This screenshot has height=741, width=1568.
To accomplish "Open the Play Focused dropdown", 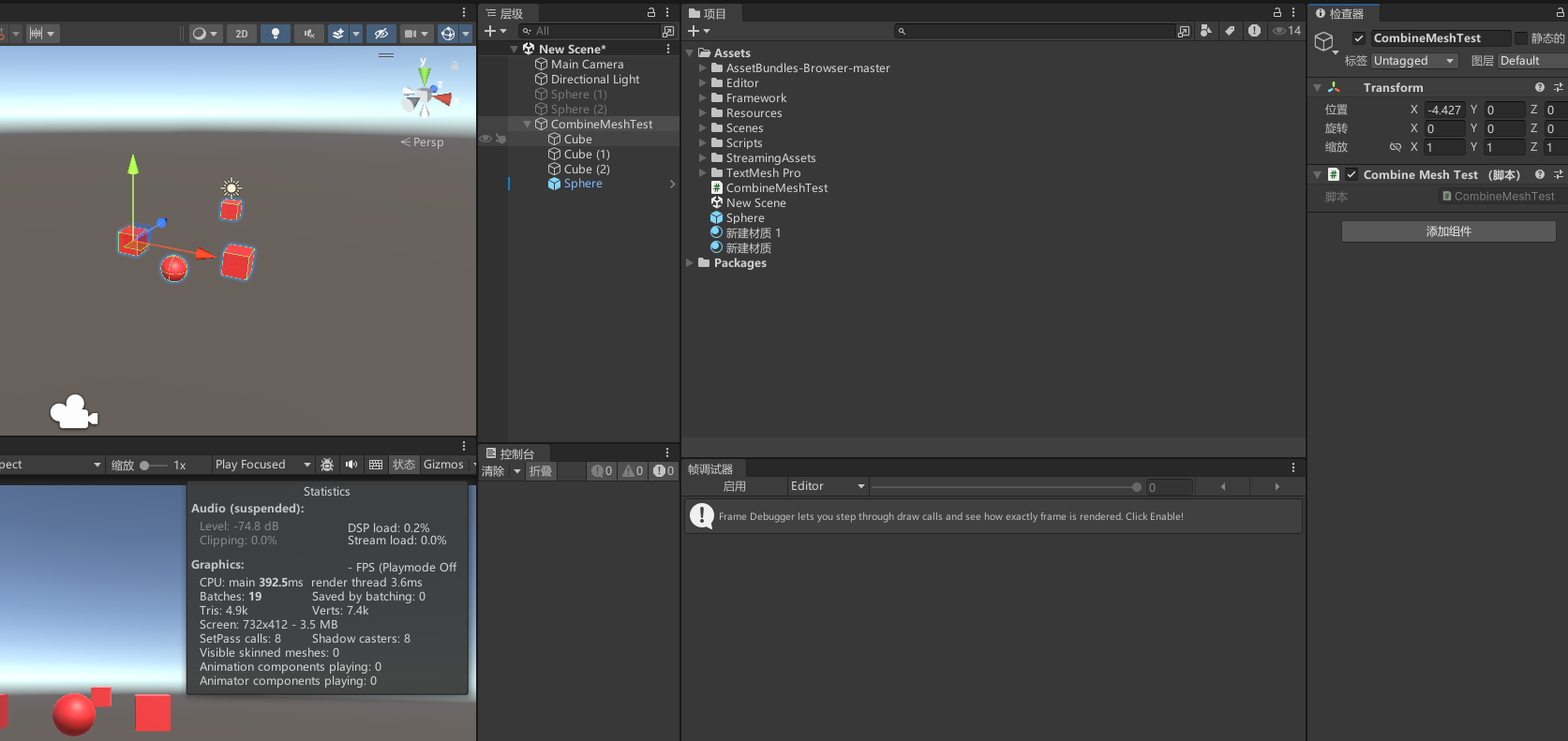I will 262,465.
